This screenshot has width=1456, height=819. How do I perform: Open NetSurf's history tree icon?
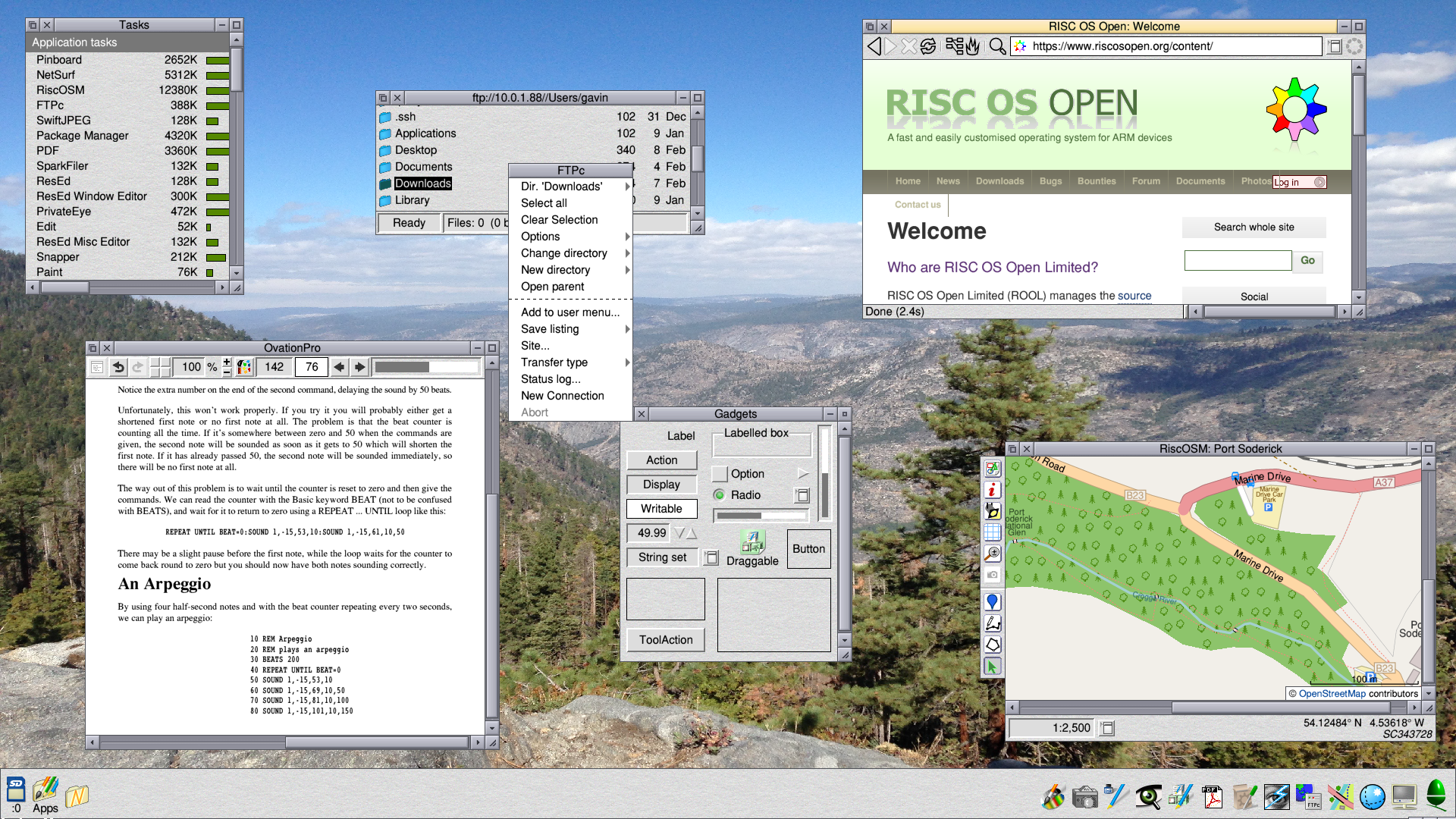(x=954, y=46)
